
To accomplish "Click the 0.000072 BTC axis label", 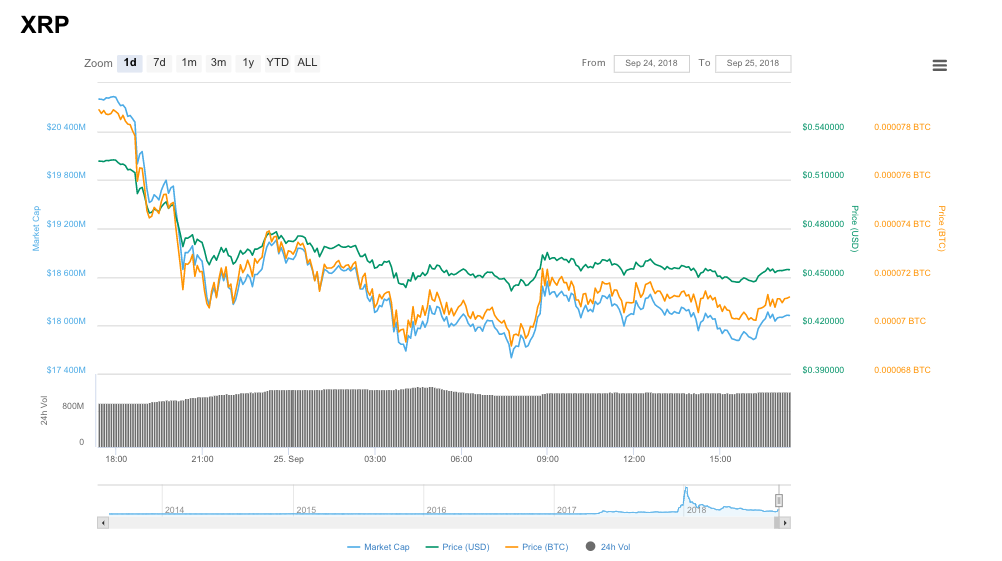I will (902, 273).
